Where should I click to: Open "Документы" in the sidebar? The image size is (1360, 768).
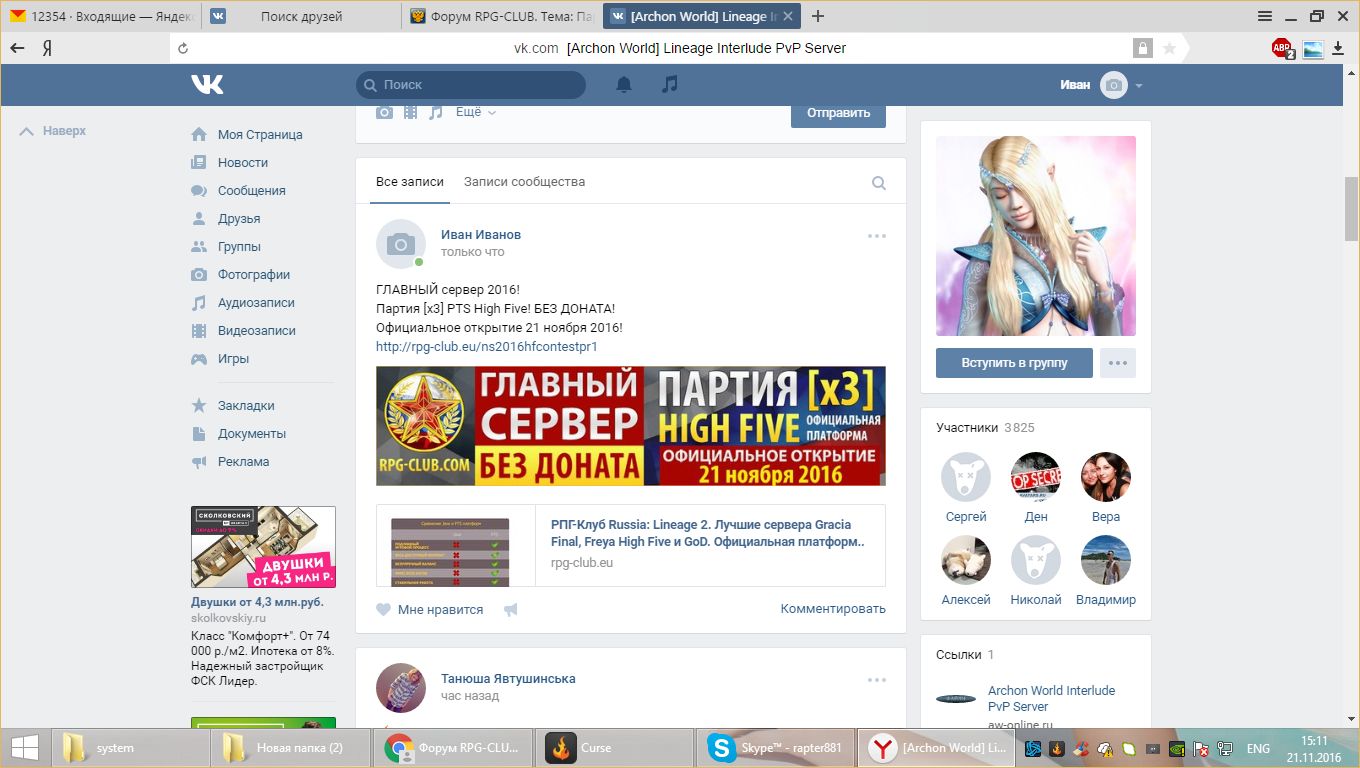point(252,434)
